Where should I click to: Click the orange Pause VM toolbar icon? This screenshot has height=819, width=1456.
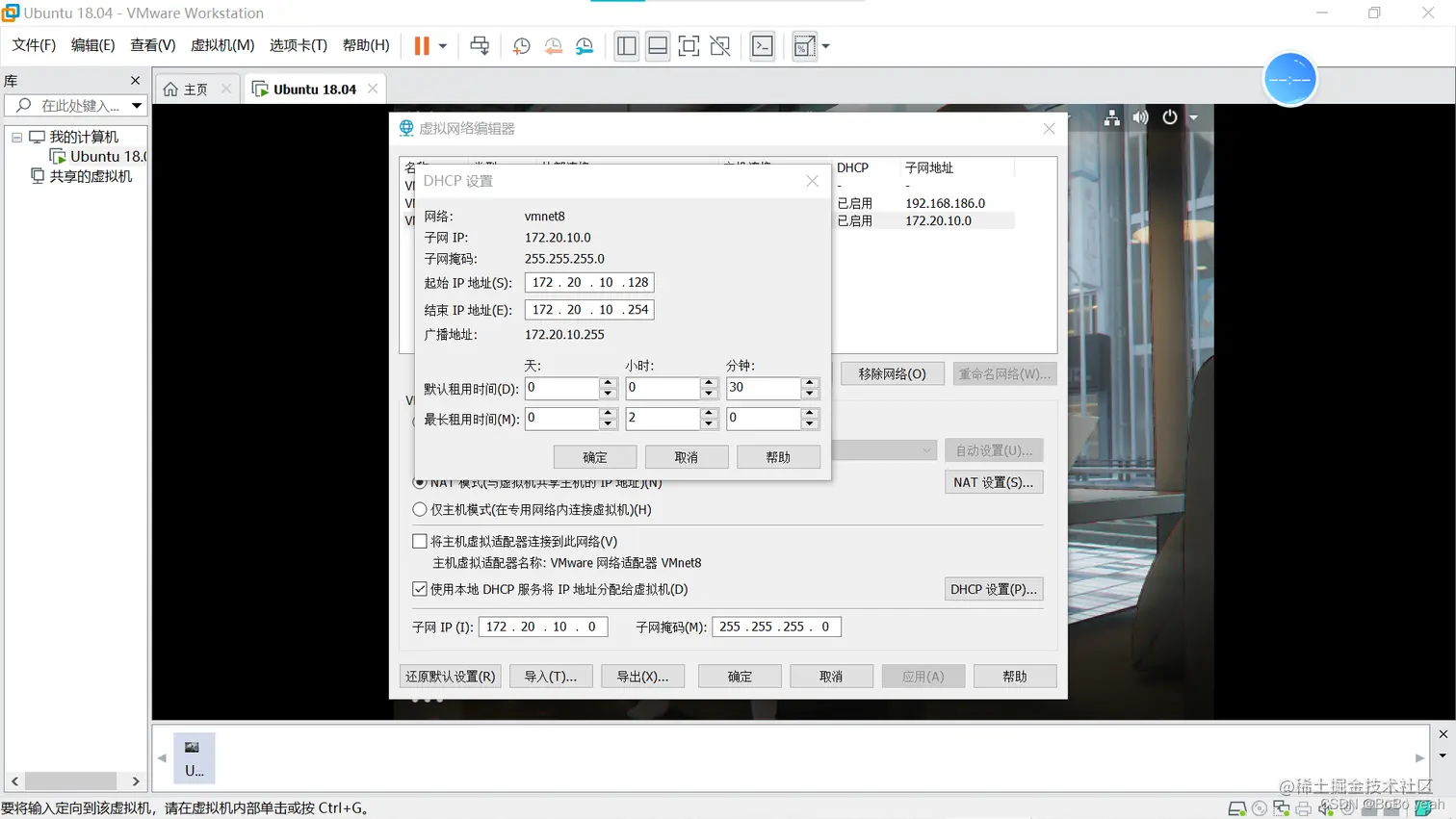click(x=422, y=45)
